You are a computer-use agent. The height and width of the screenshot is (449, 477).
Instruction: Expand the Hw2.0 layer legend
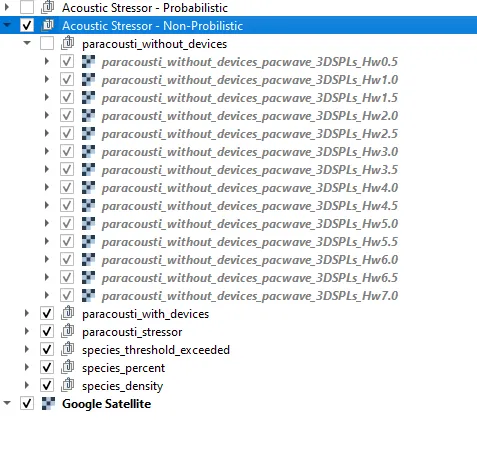(x=47, y=115)
